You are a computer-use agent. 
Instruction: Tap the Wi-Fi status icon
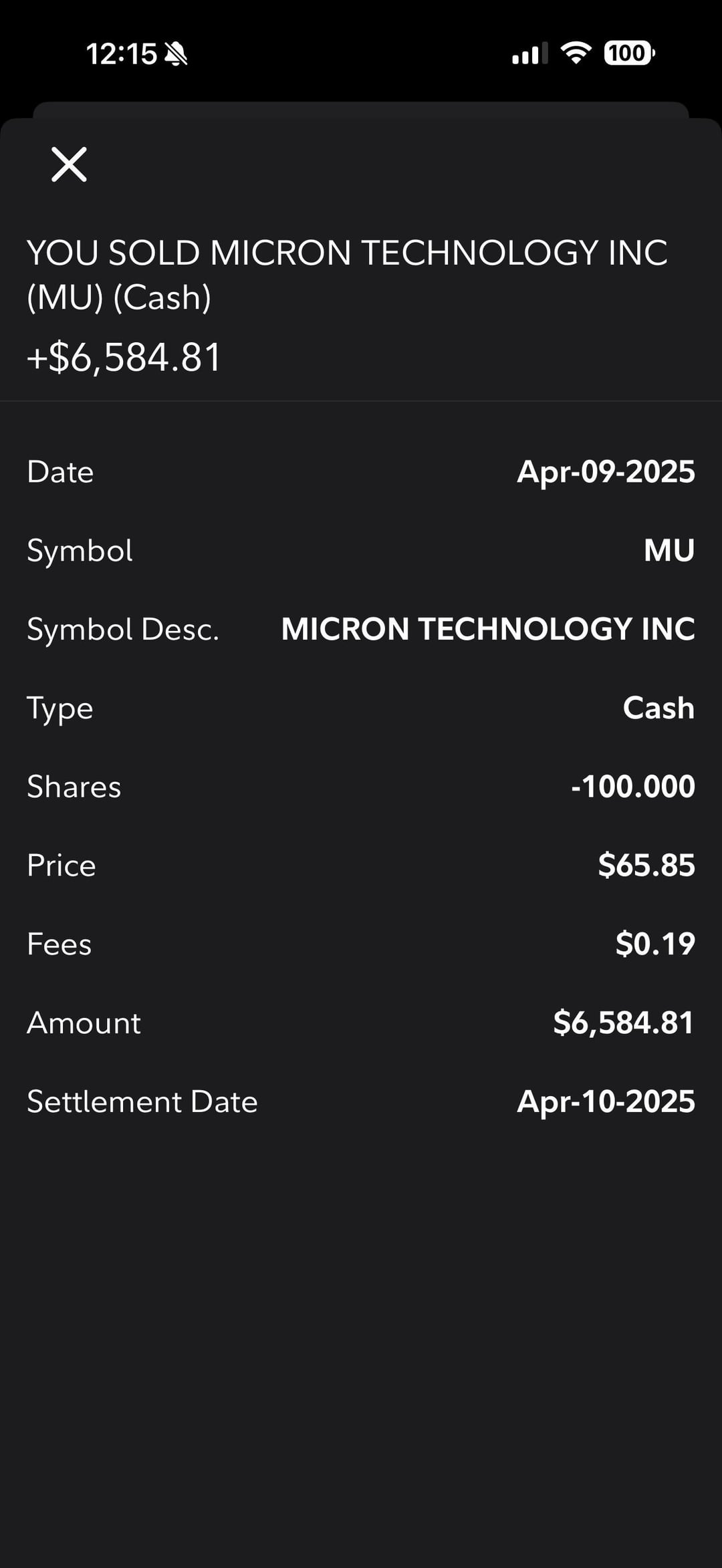pos(576,52)
